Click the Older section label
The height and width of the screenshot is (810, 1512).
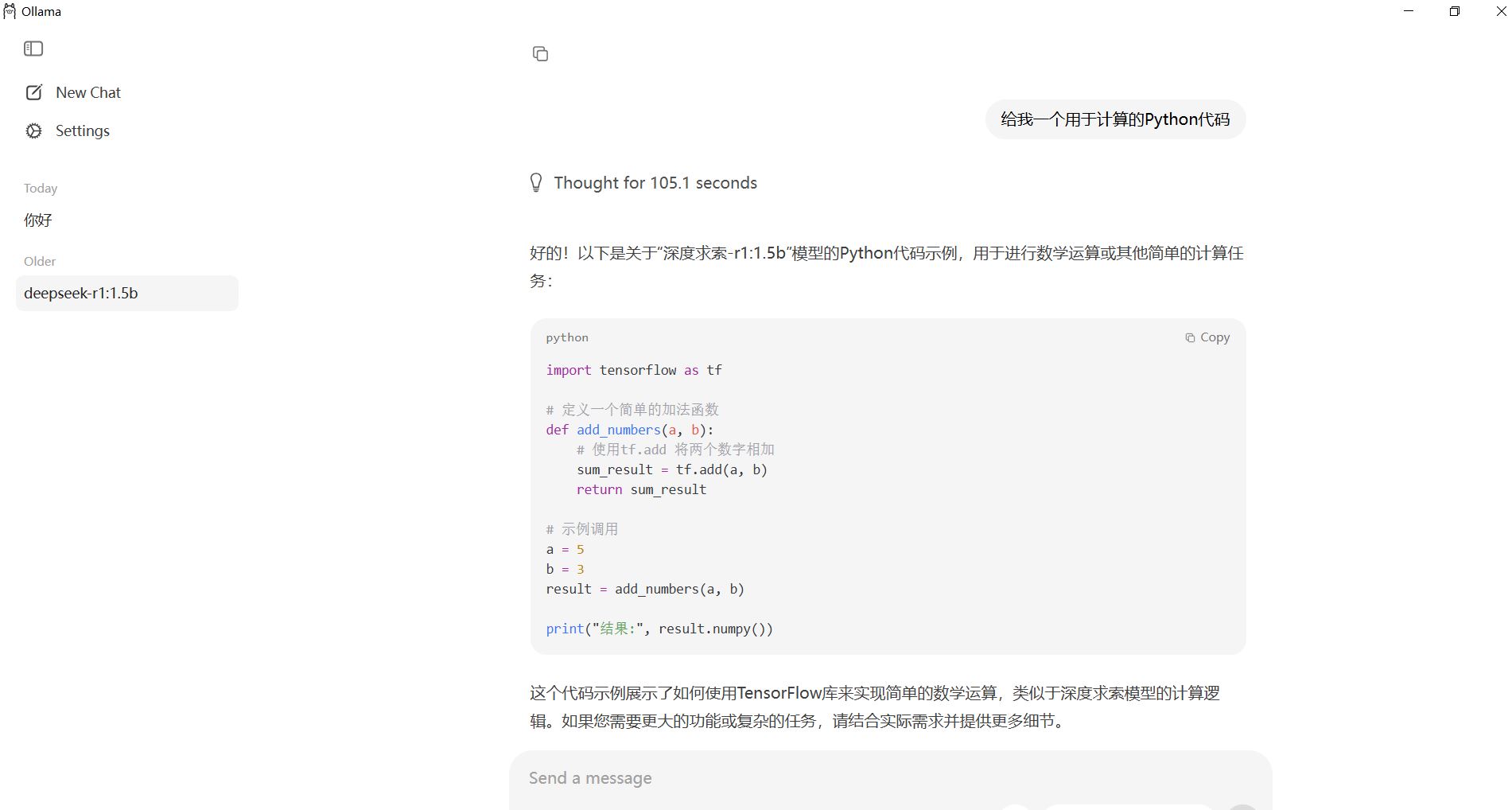[40, 262]
